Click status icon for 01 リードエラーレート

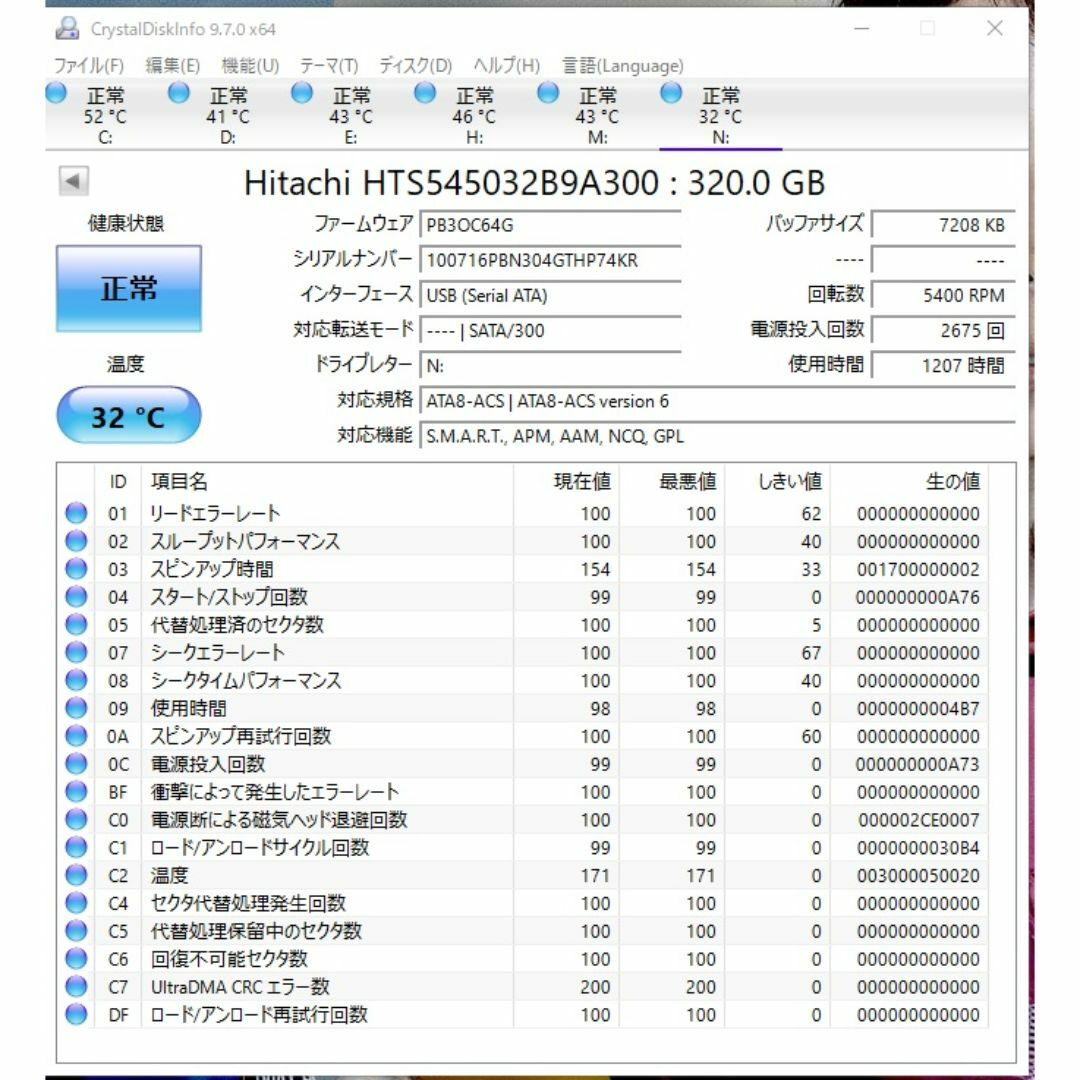pos(76,512)
